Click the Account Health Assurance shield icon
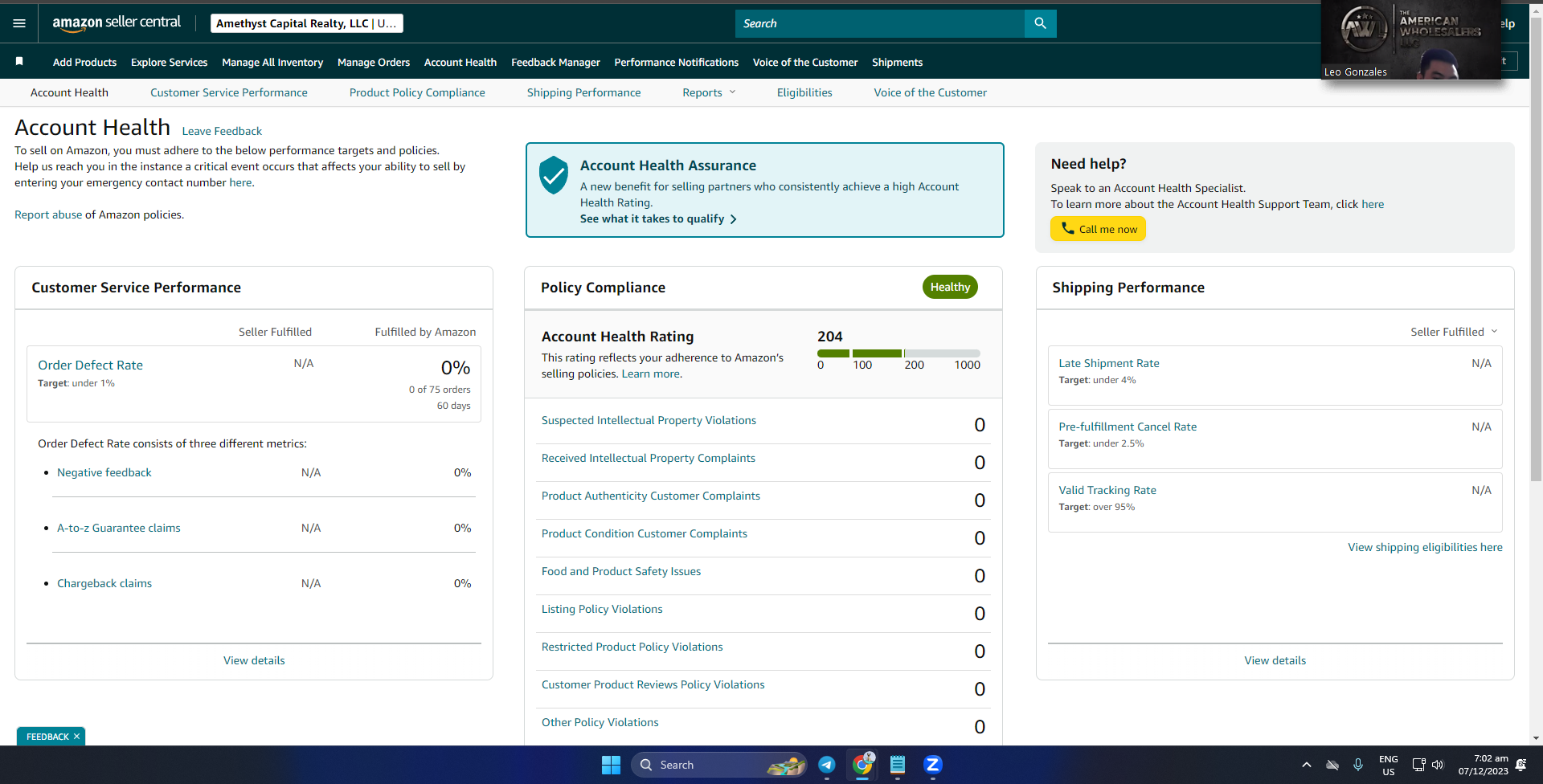This screenshot has width=1543, height=784. pos(554,175)
